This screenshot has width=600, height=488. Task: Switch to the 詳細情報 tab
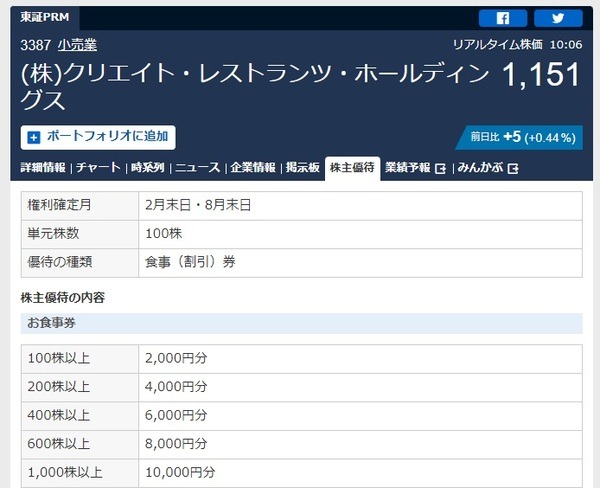[43, 168]
